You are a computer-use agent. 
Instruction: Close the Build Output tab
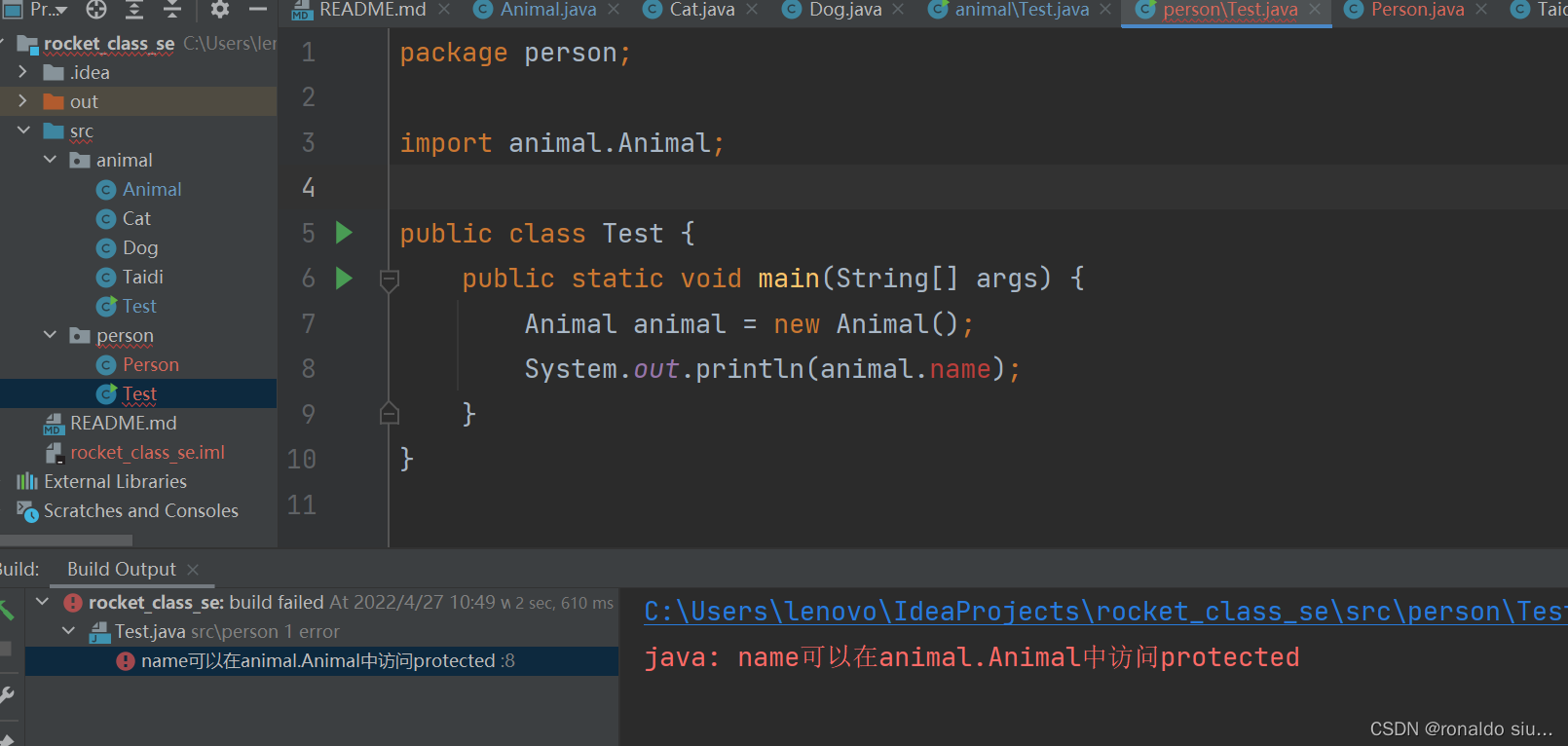(x=193, y=570)
